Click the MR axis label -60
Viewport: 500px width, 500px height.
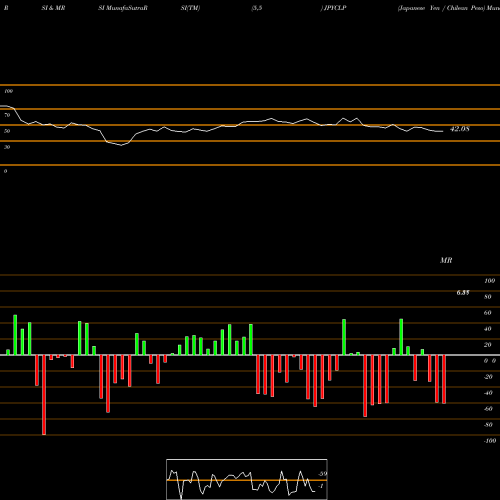point(488,409)
